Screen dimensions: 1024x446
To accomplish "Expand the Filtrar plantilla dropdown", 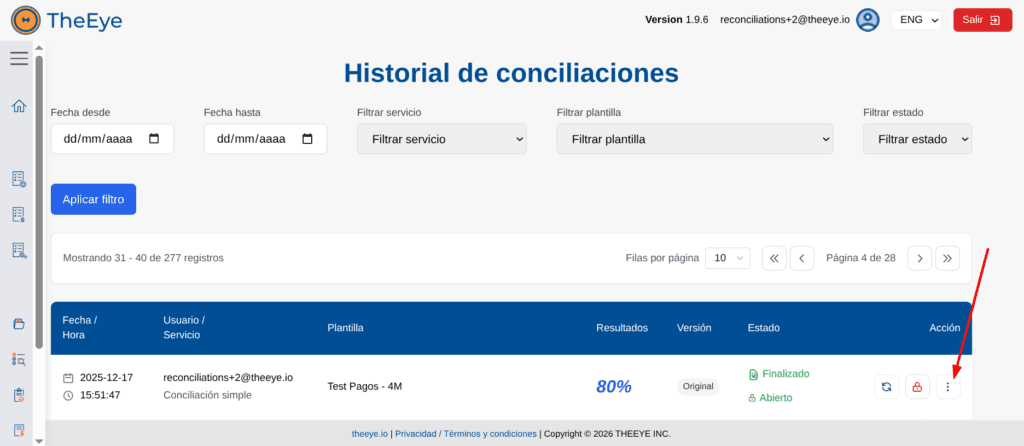I will tap(694, 139).
